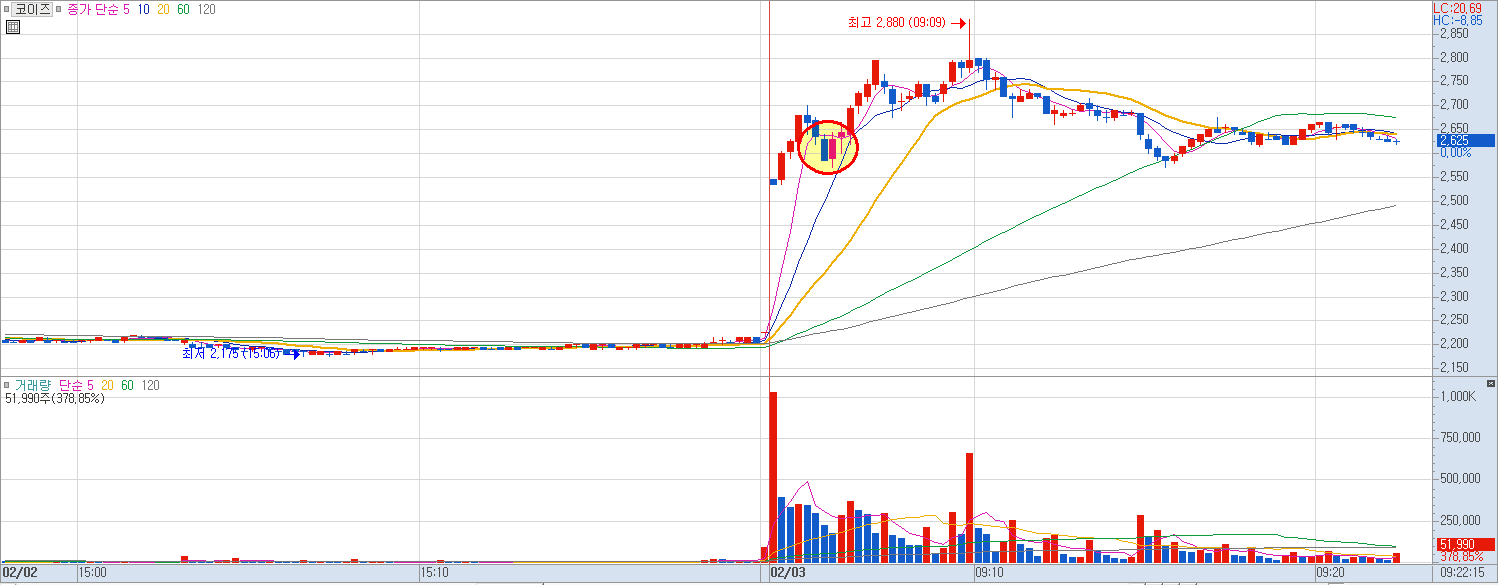Click the 09:22:15 current time stamp
This screenshot has width=1498, height=585.
(x=1464, y=573)
